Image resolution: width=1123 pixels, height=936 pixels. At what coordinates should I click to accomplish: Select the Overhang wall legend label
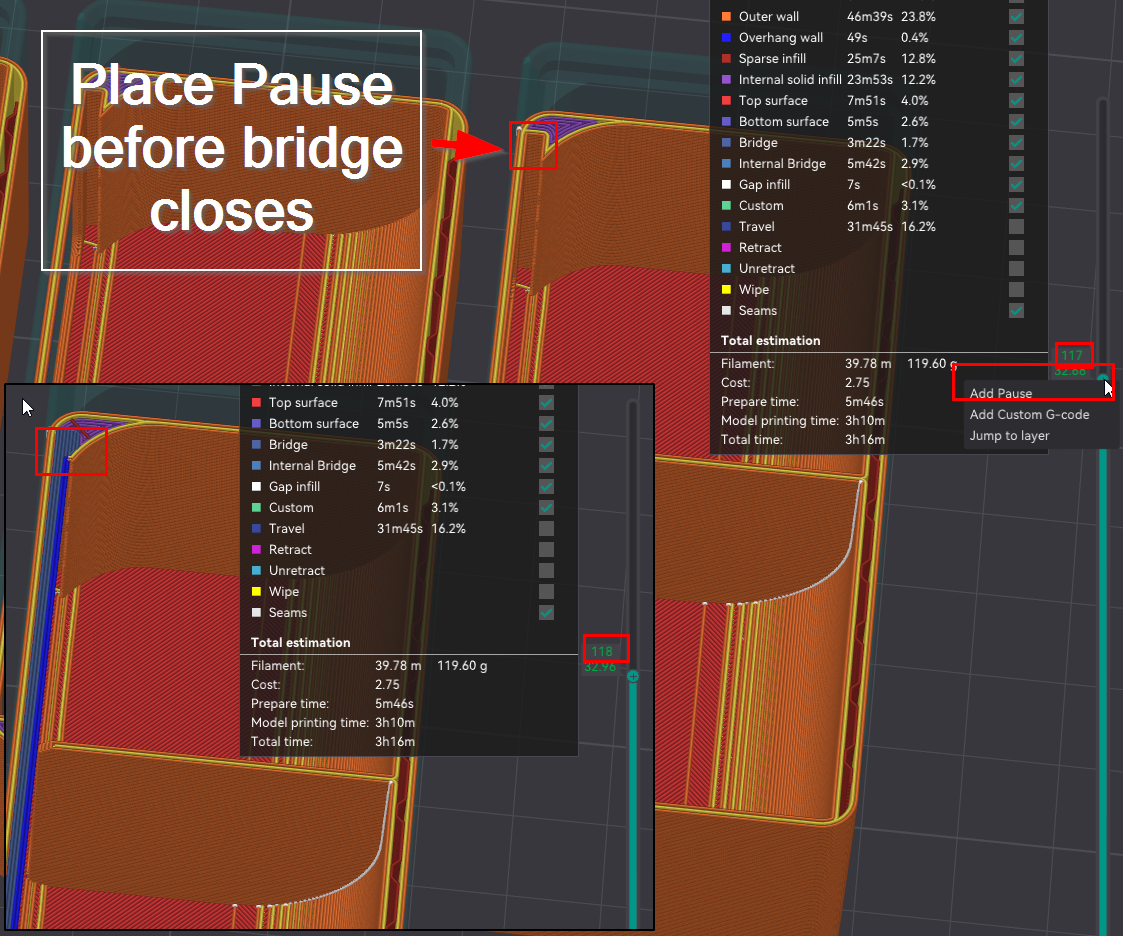(781, 37)
